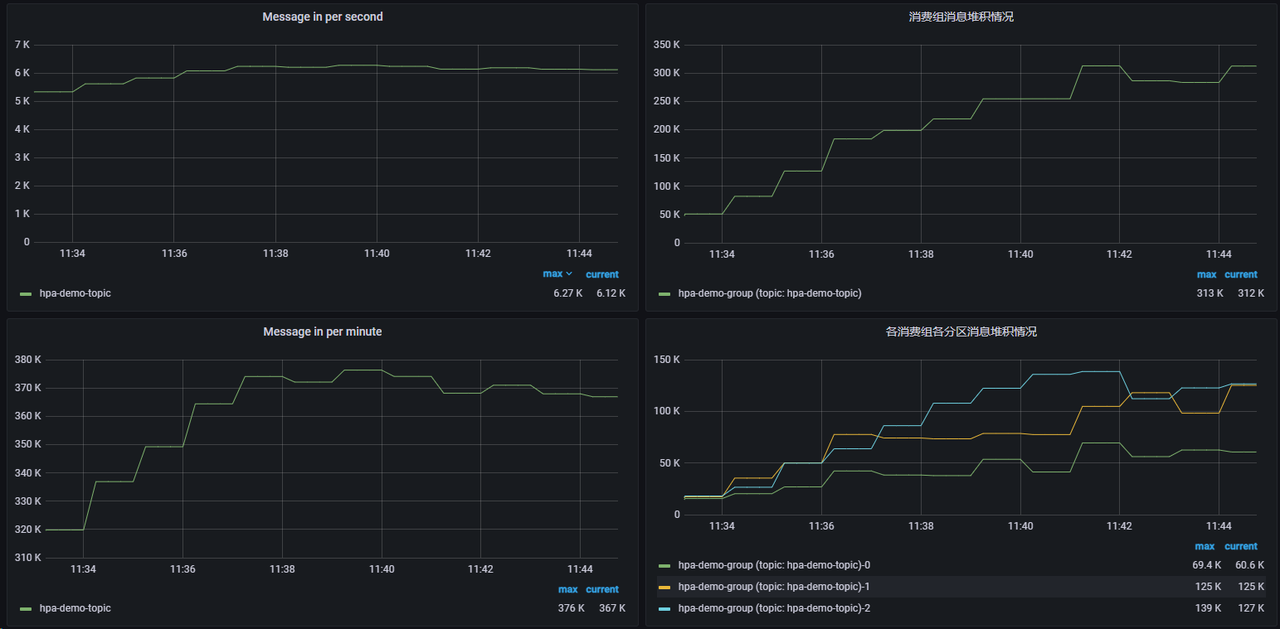Sort Message in per second legend by current
This screenshot has height=629, width=1280.
(x=602, y=274)
